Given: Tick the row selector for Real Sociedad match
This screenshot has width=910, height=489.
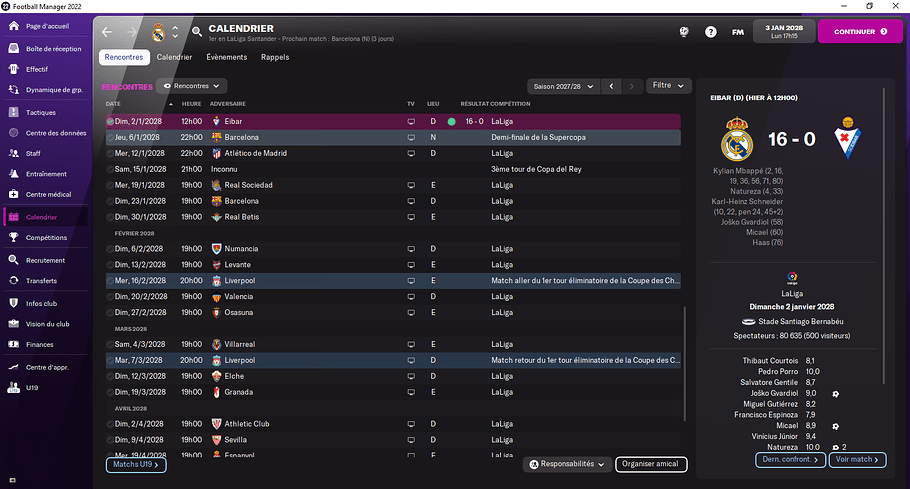Looking at the screenshot, I should pyautogui.click(x=110, y=185).
